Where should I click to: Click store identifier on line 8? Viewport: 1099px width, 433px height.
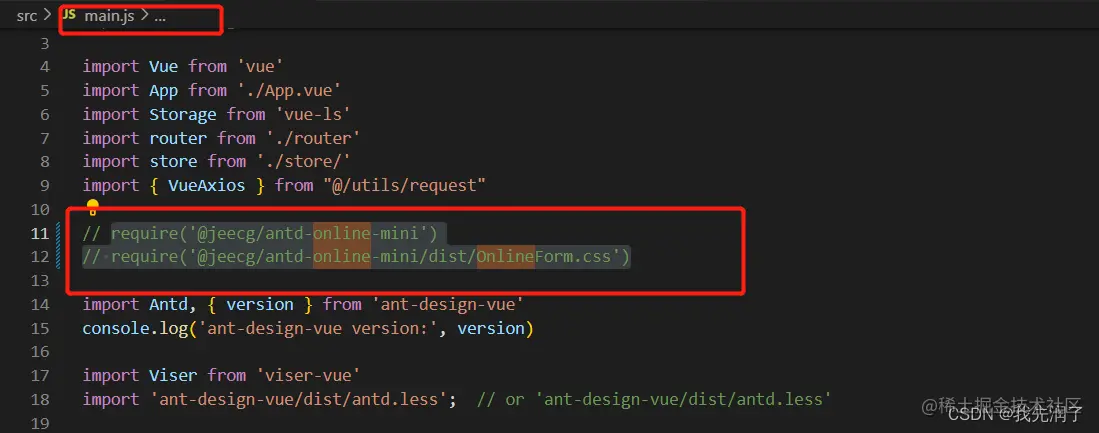(173, 161)
